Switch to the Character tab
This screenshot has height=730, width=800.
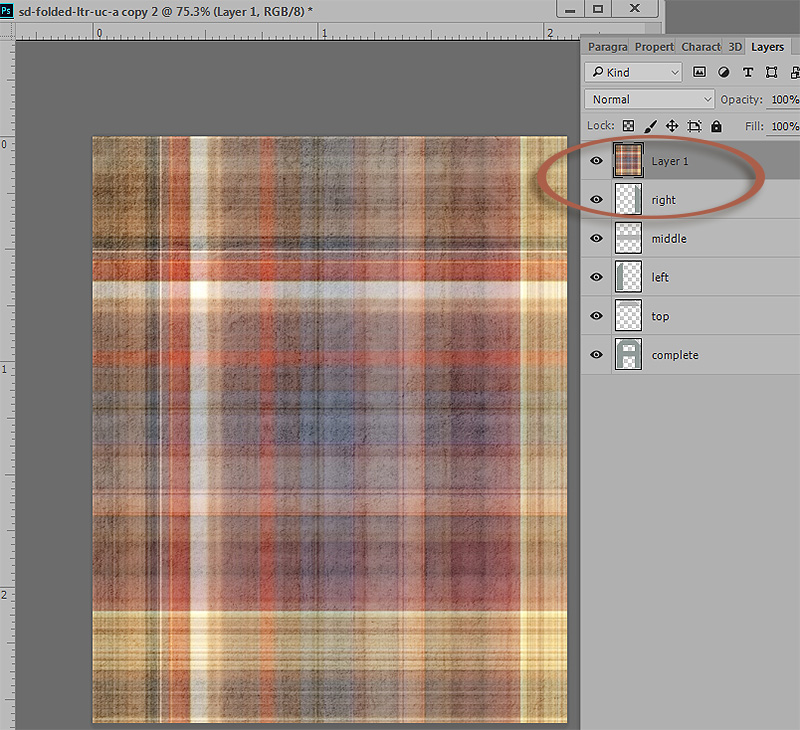(x=701, y=47)
